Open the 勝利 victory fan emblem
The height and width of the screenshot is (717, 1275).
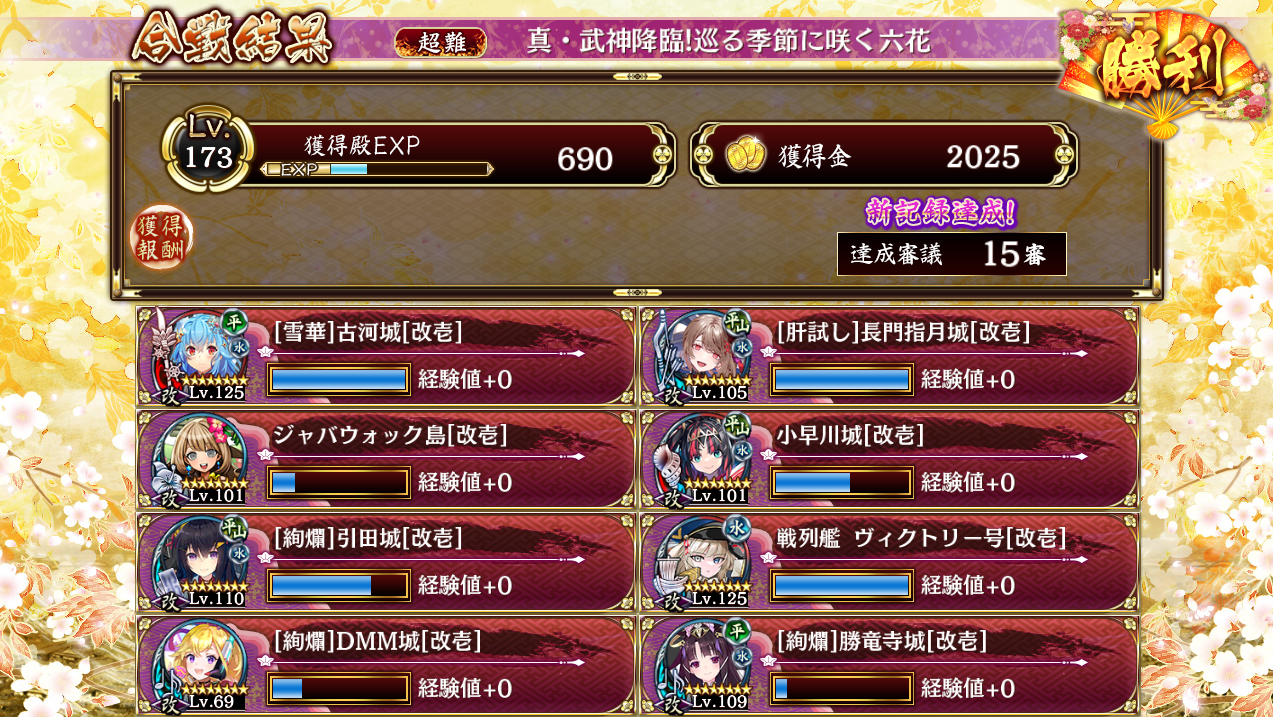1160,70
